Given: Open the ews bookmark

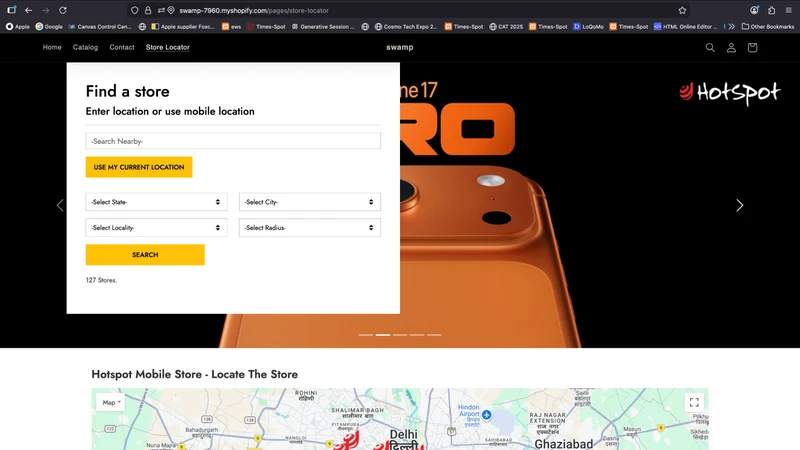Looking at the screenshot, I should coord(231,27).
